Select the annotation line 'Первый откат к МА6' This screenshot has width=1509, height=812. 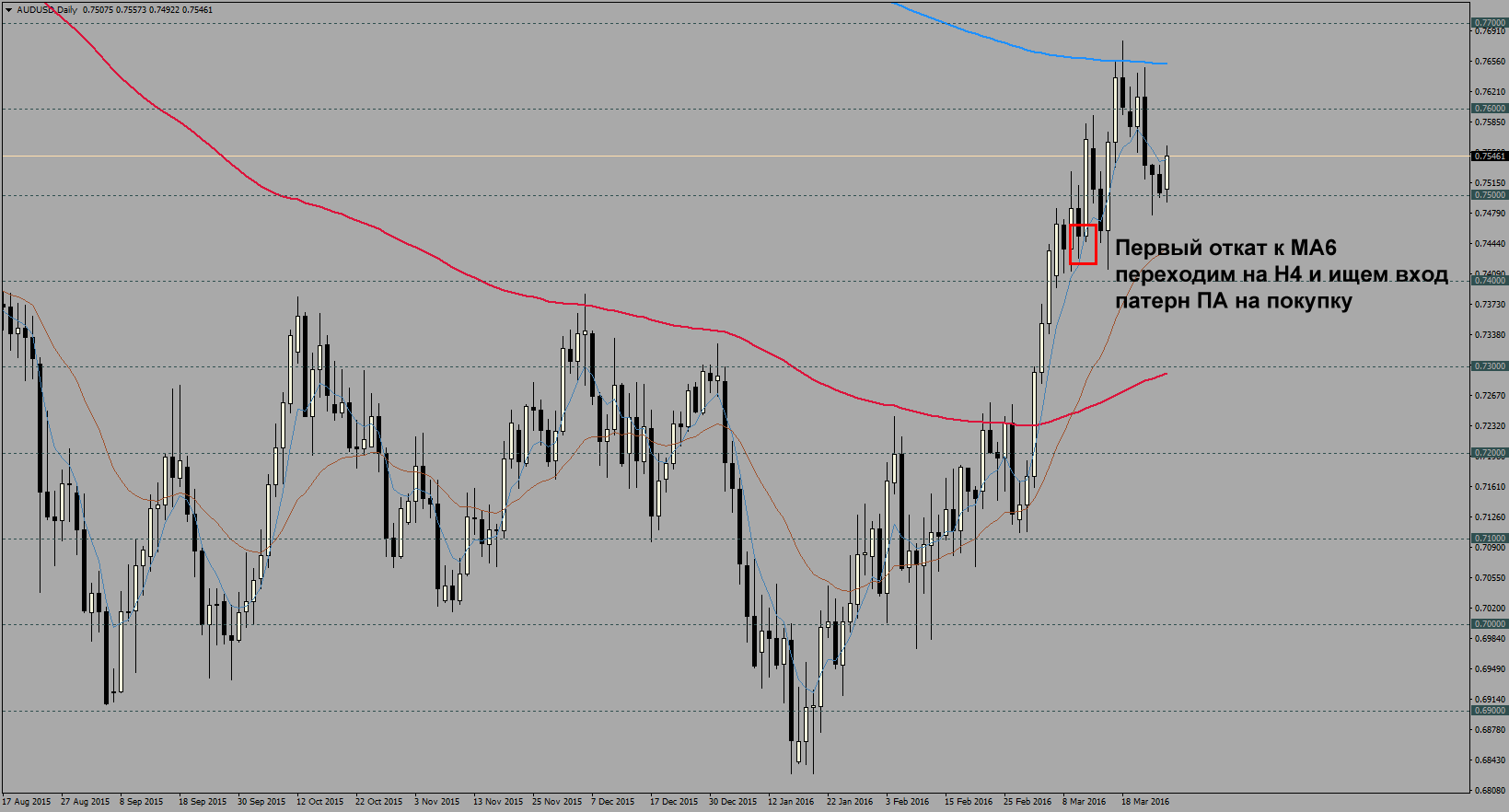tap(1225, 248)
